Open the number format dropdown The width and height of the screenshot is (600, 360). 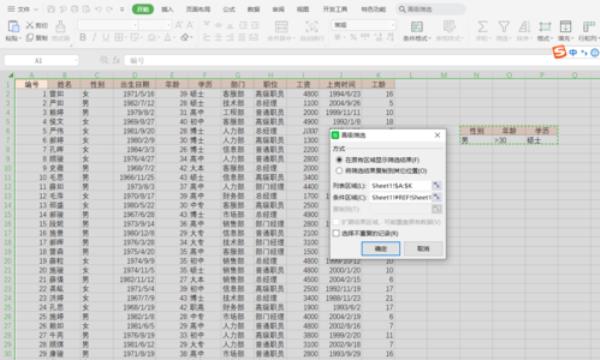point(393,25)
